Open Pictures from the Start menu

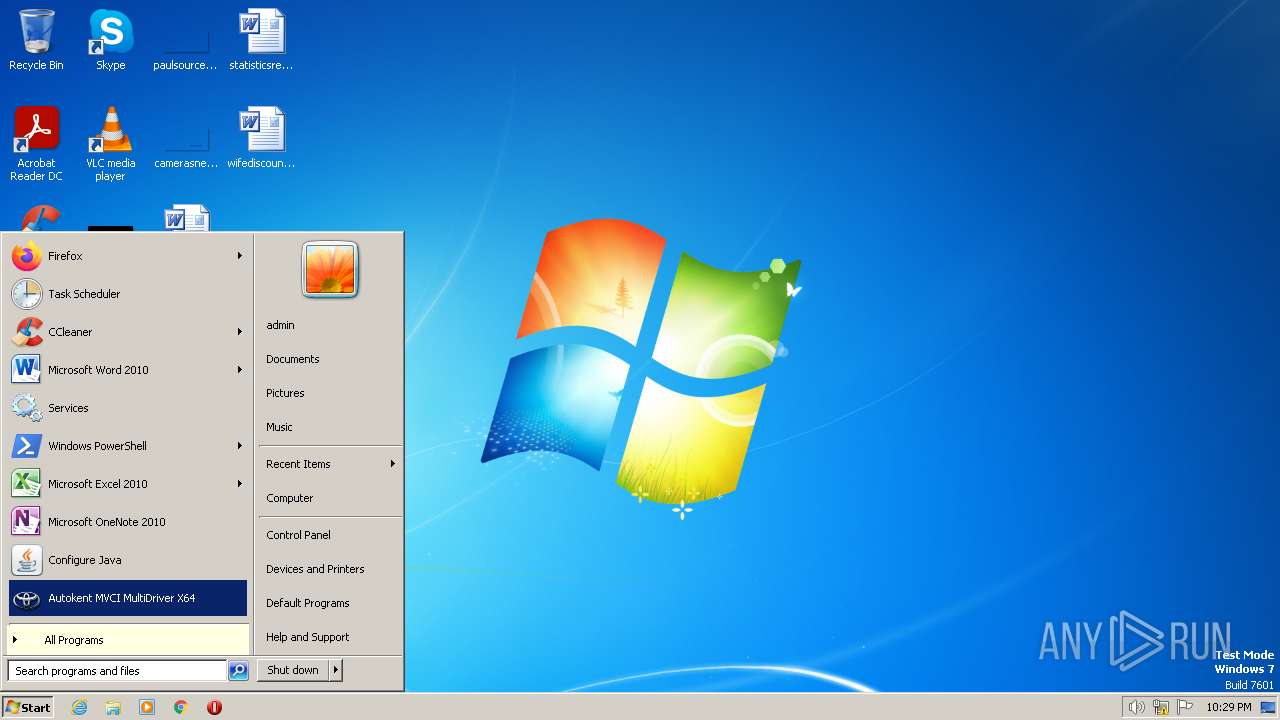coord(330,393)
